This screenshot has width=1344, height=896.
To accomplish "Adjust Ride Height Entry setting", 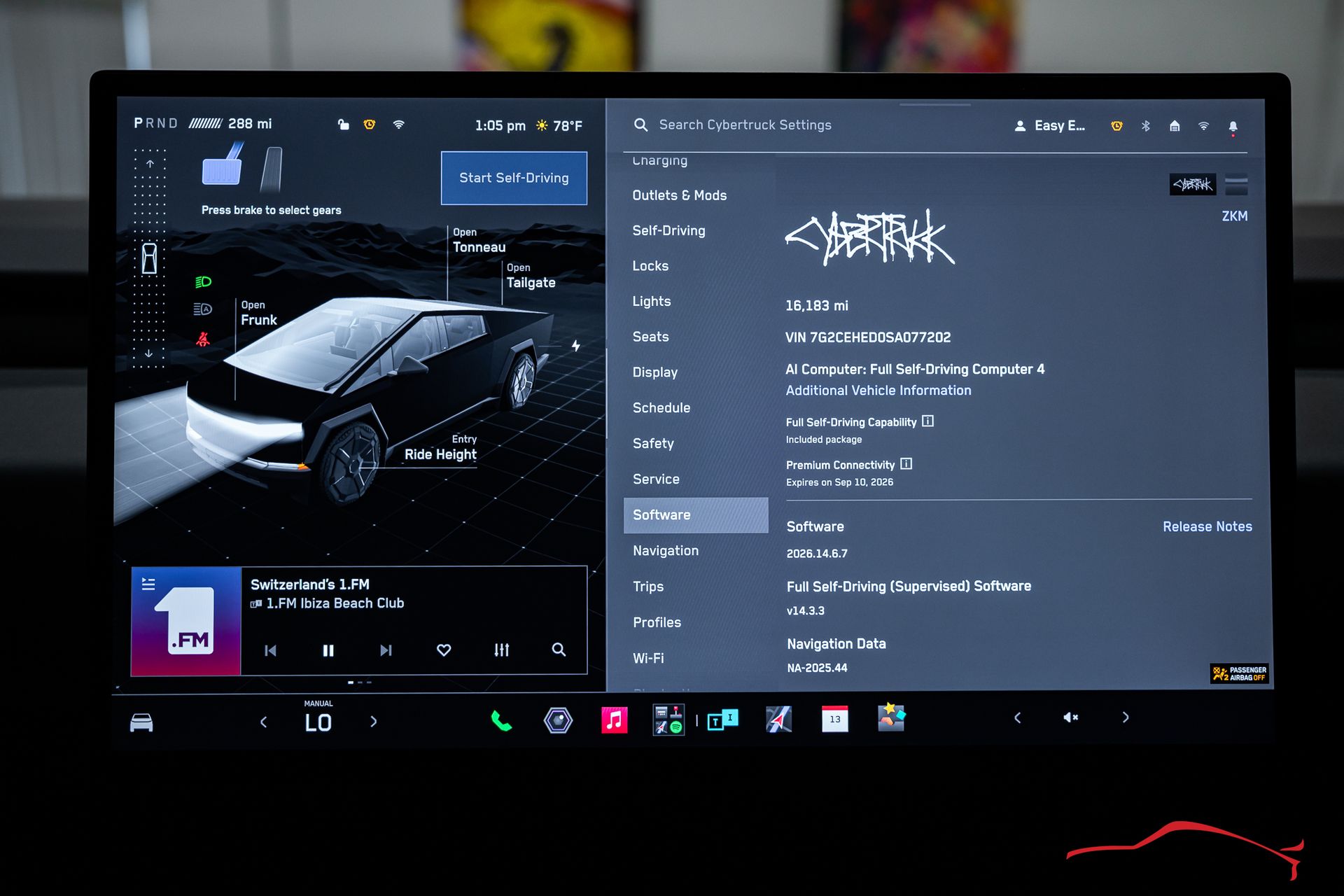I will (441, 448).
